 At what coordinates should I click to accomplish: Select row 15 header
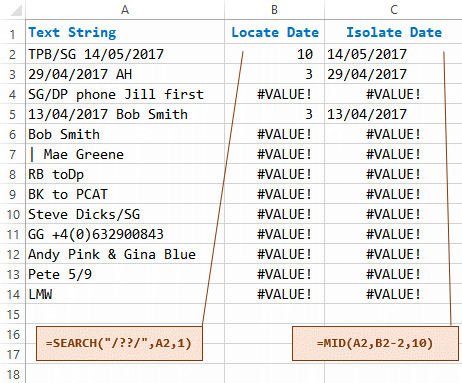[13, 314]
